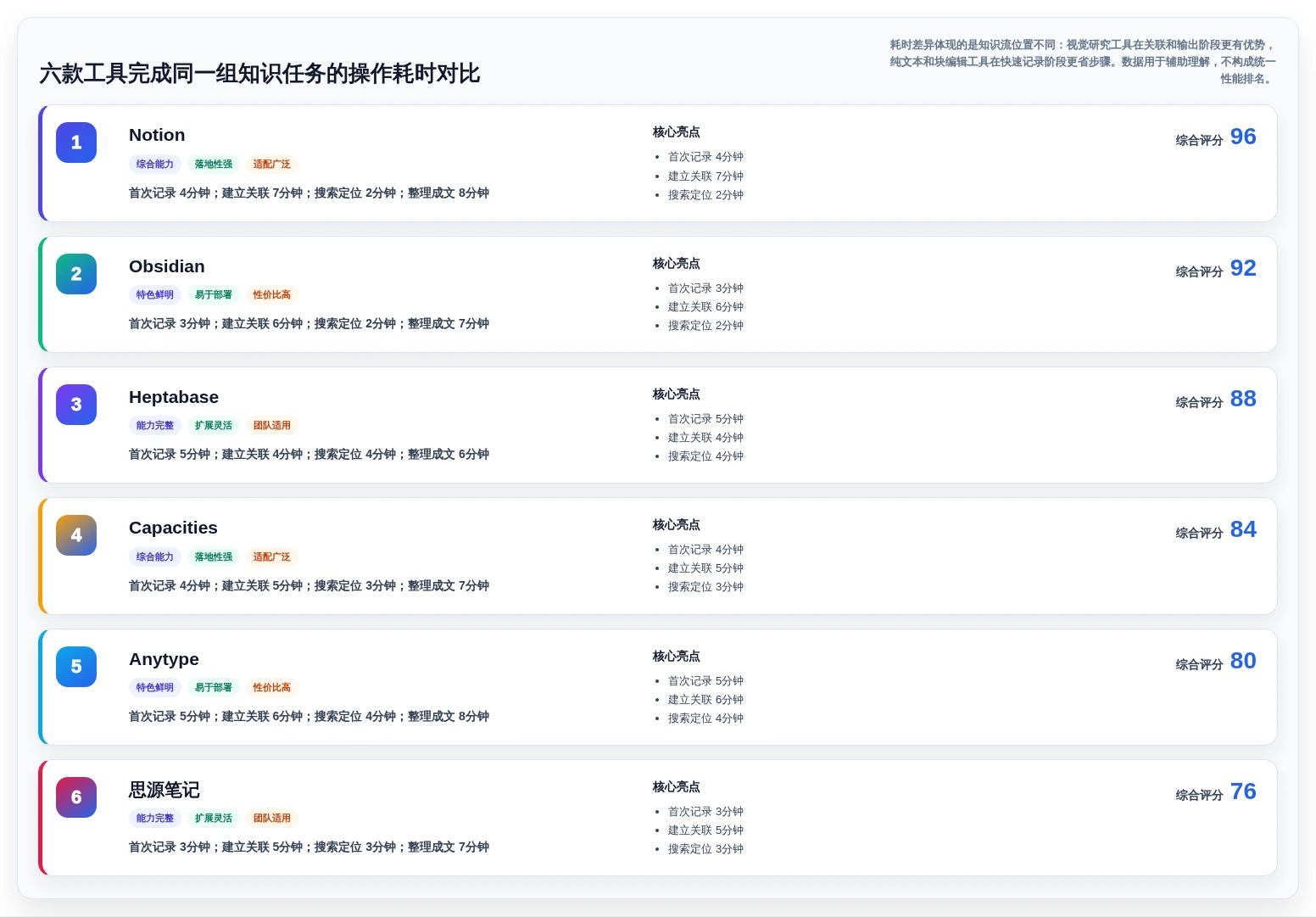Click Anytype's highlight 建立关联 6分钟

pyautogui.click(x=705, y=700)
